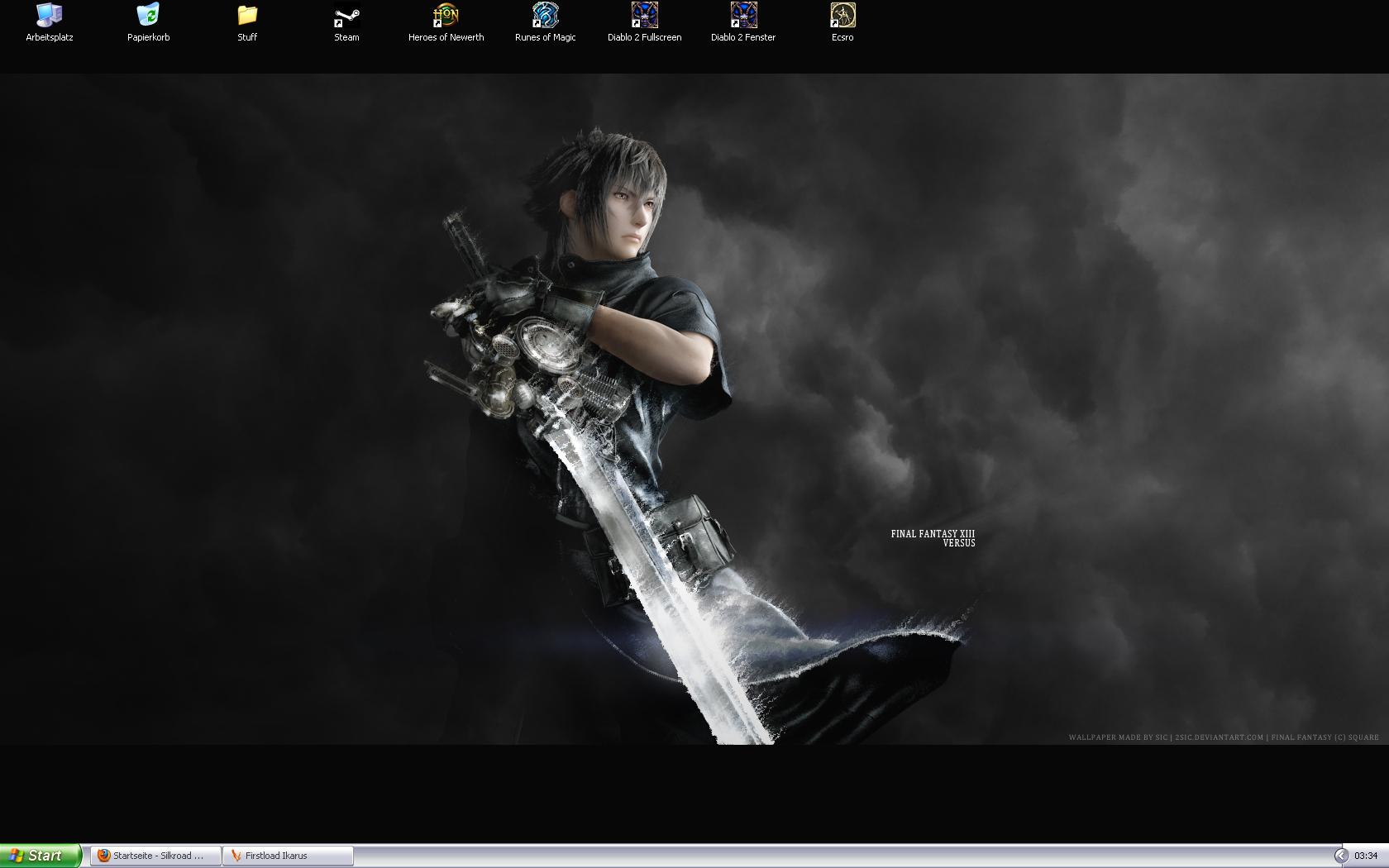The height and width of the screenshot is (868, 1389).
Task: Expand the hidden system tray icons
Action: (x=1340, y=856)
